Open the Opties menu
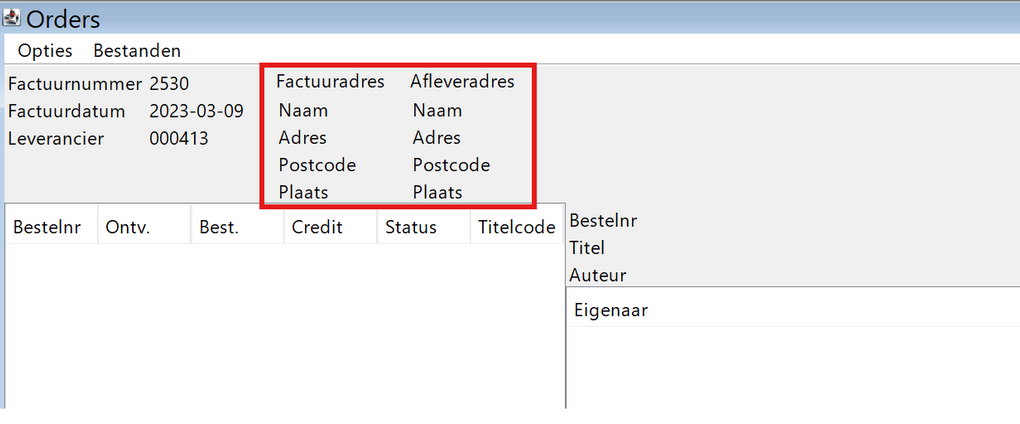The height and width of the screenshot is (424, 1020). click(45, 50)
